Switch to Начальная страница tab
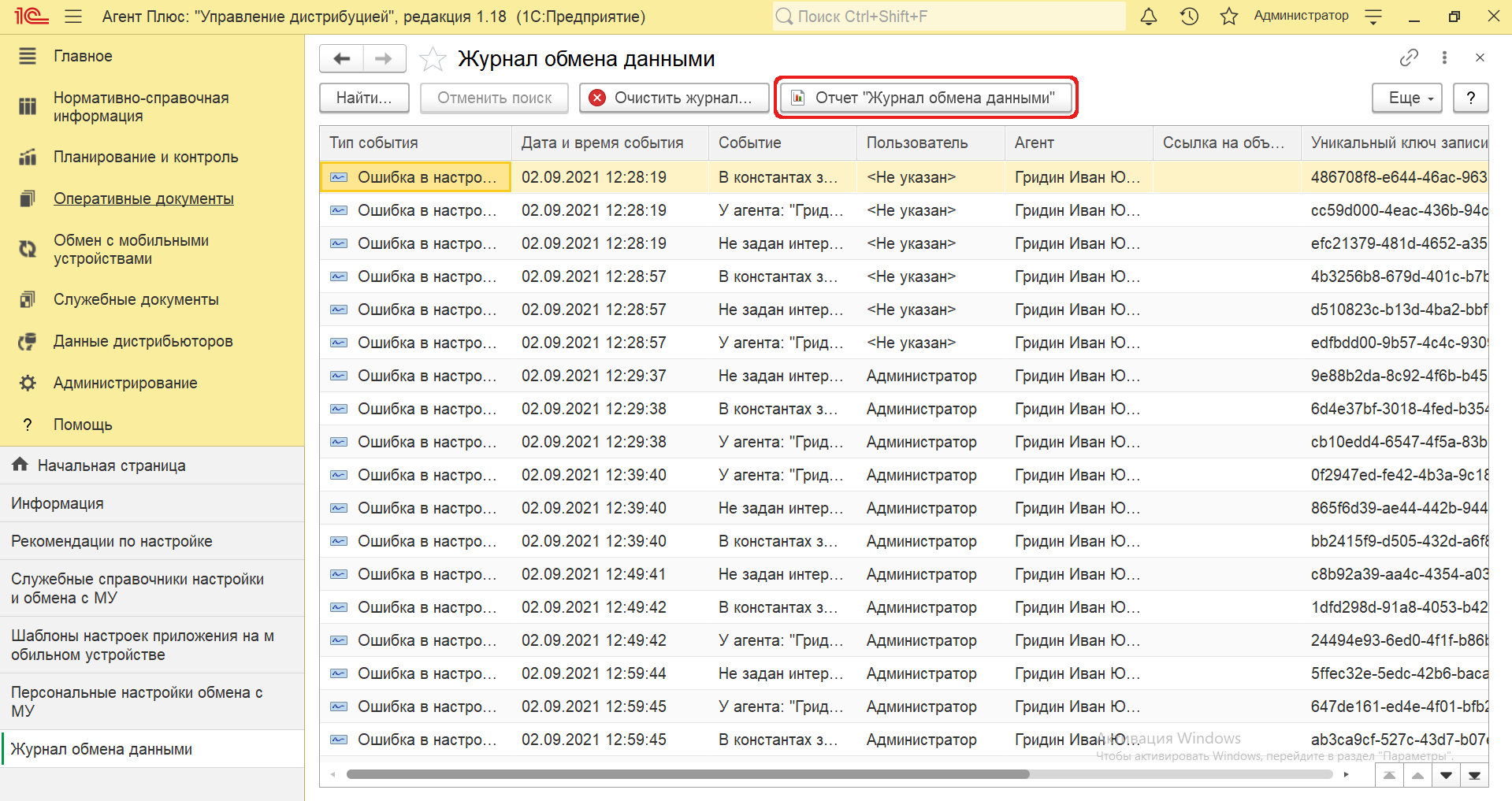 click(x=111, y=465)
